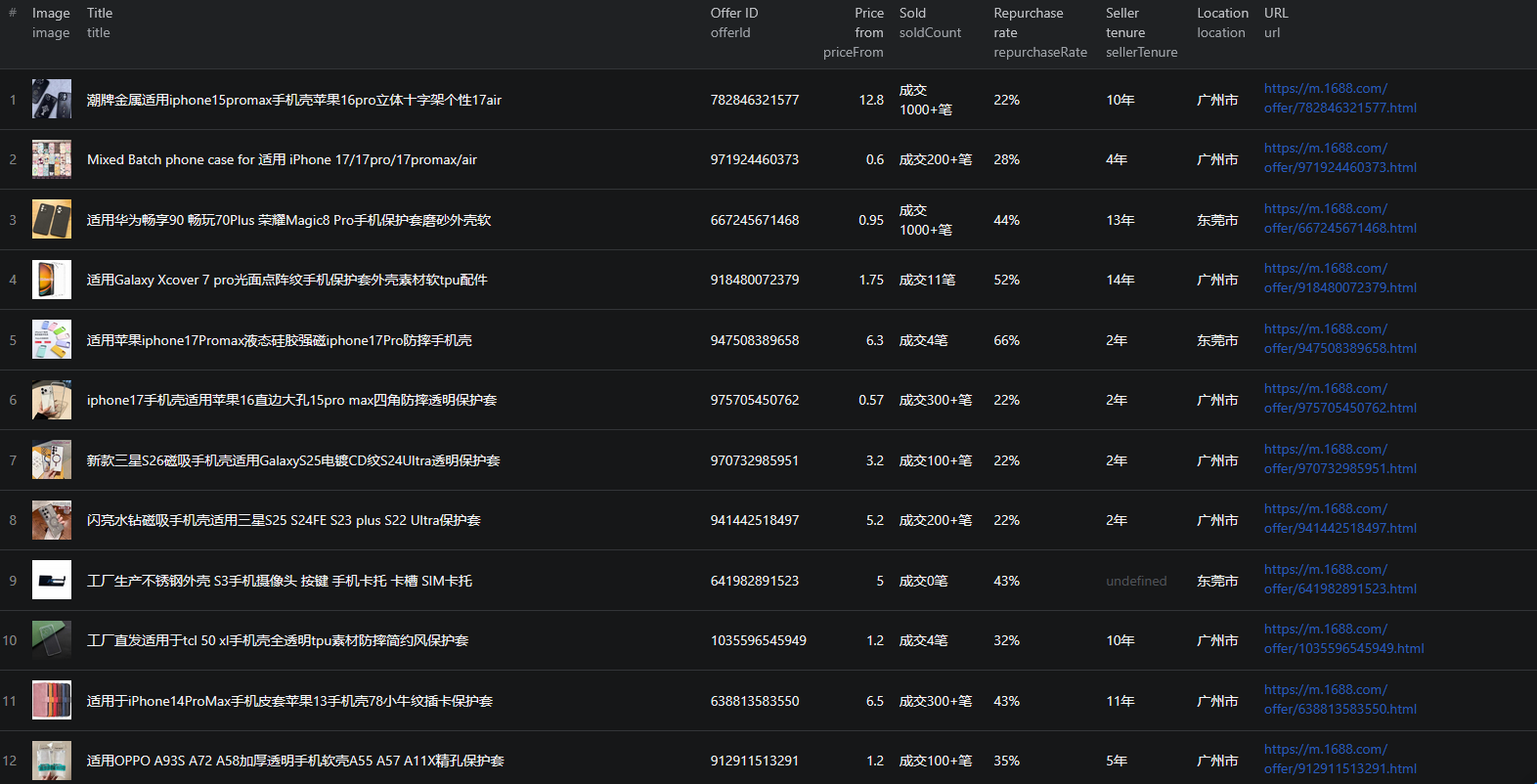Select the 66% repurchase rate cell
The image size is (1537, 784).
[x=1006, y=340]
